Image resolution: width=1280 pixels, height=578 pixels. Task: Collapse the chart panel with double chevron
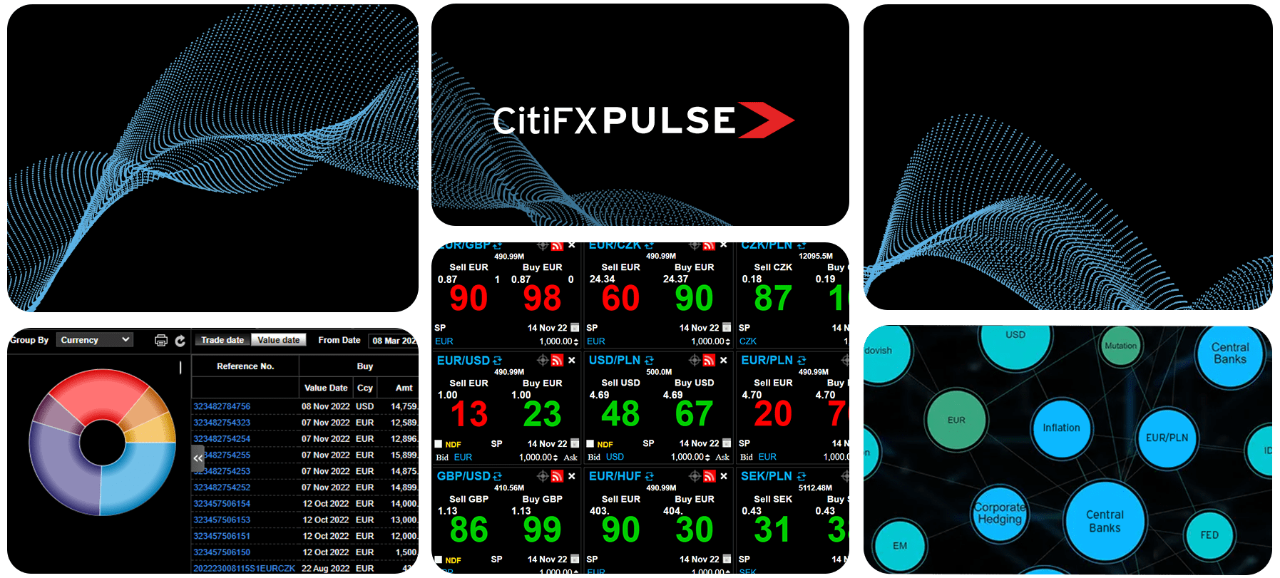click(x=198, y=458)
